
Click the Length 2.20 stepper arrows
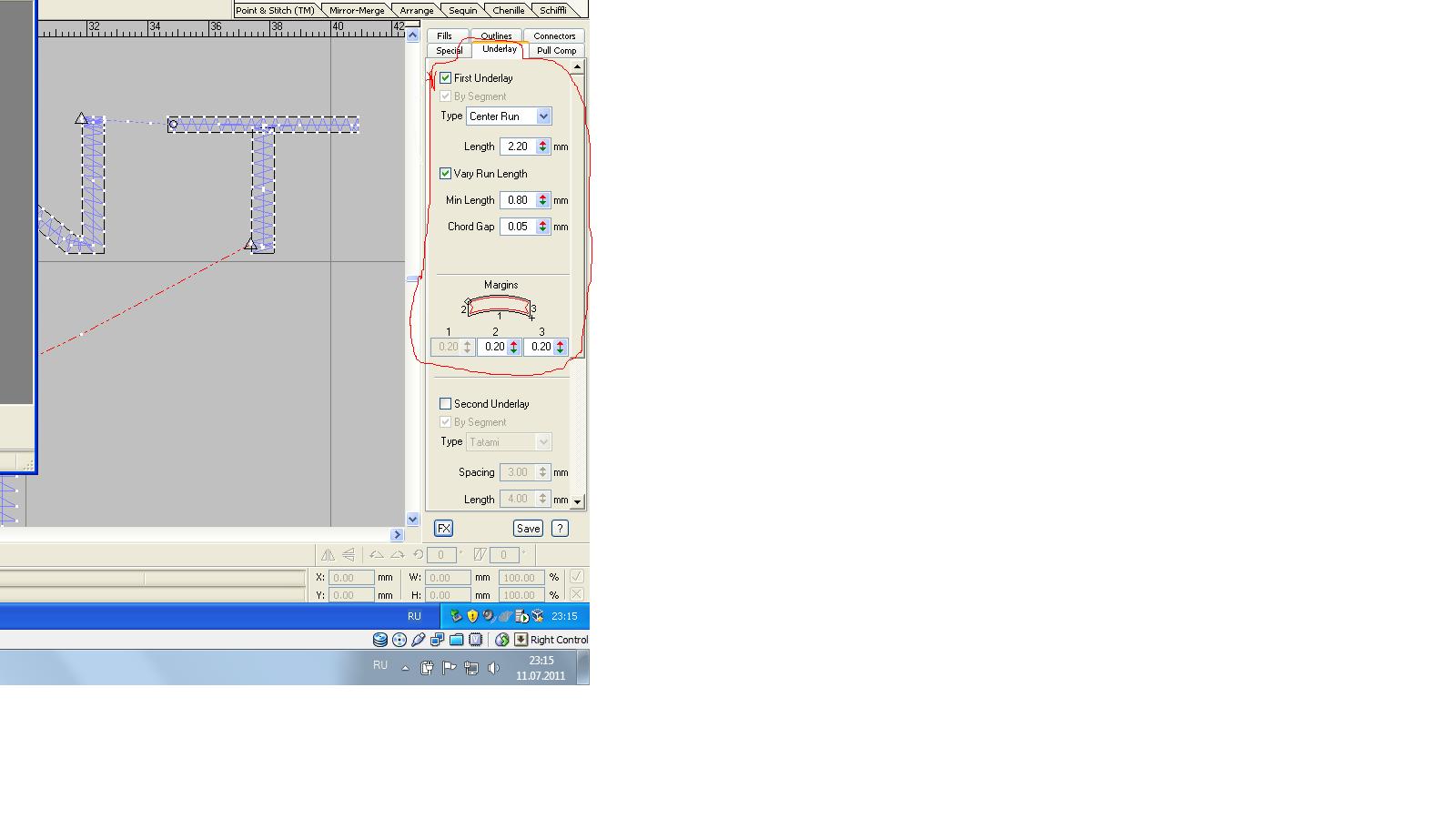point(543,147)
